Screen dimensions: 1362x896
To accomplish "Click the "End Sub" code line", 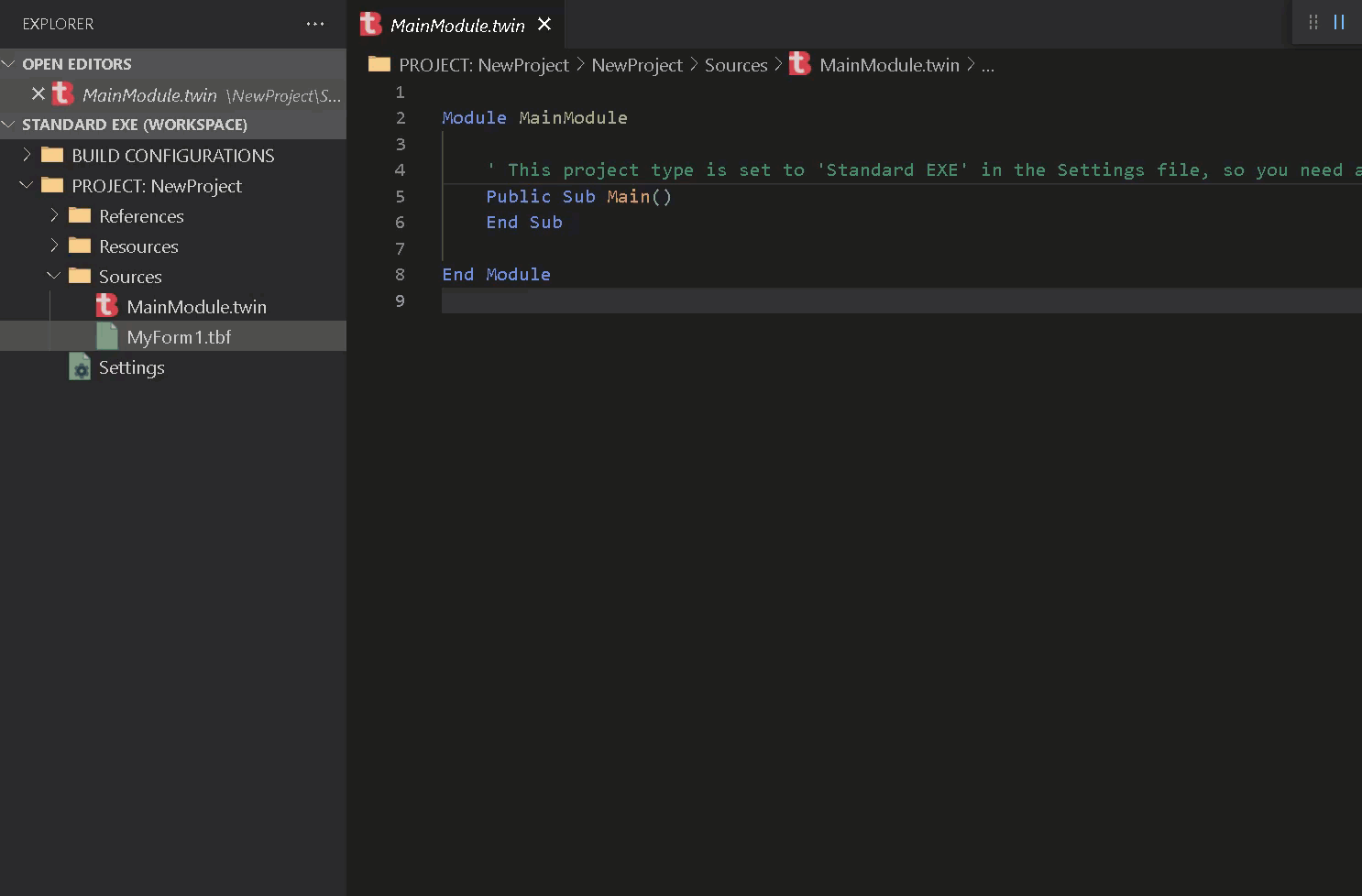I will pos(524,222).
